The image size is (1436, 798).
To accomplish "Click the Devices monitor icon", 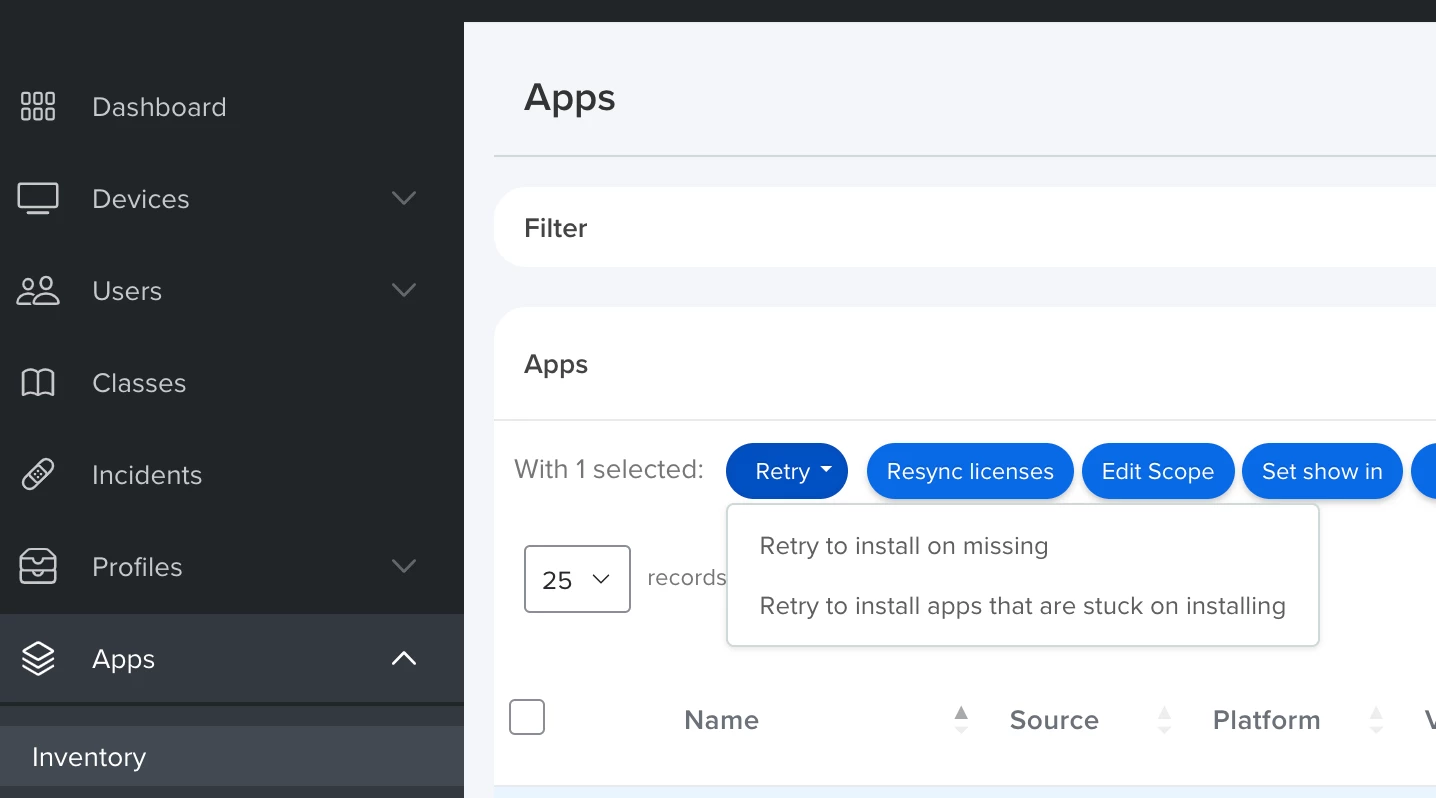I will (x=38, y=198).
